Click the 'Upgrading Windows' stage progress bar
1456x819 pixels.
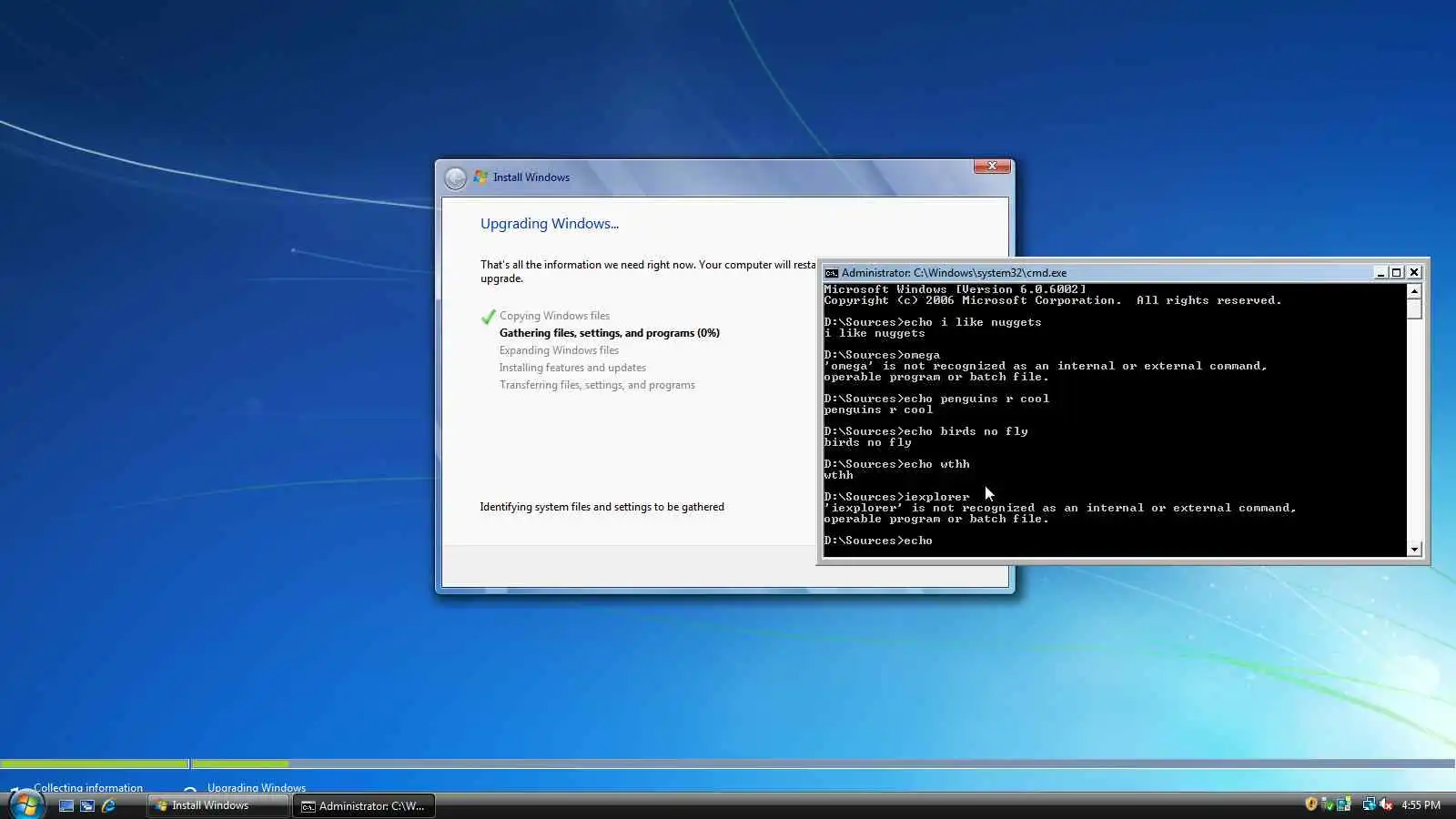(824, 763)
